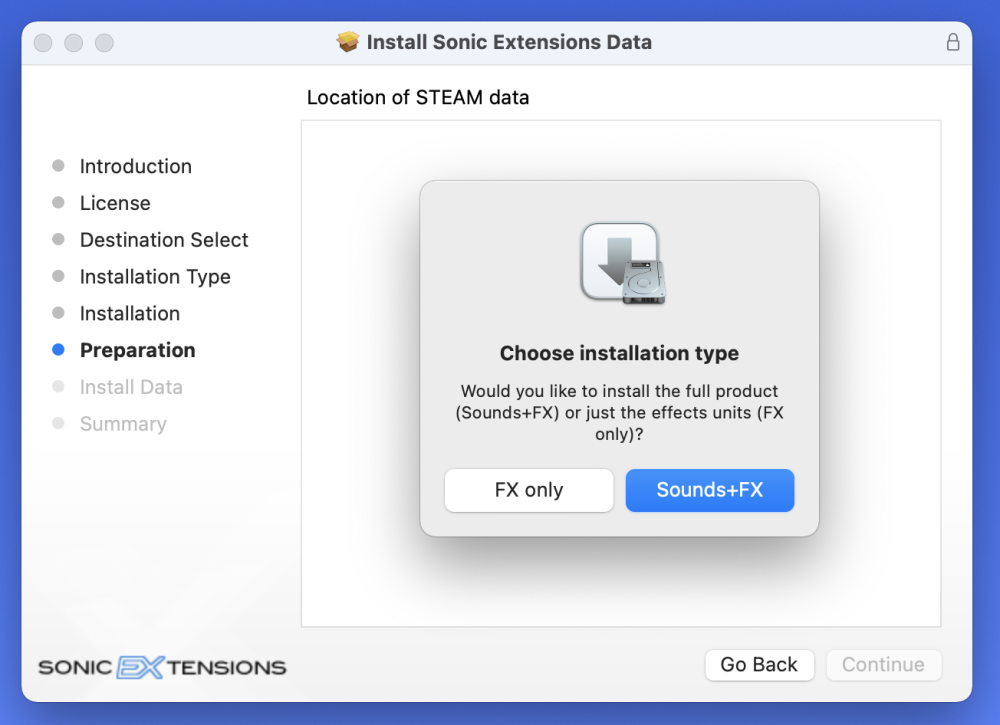Choose the FX only installation option
The width and height of the screenshot is (1000, 725).
pos(529,490)
